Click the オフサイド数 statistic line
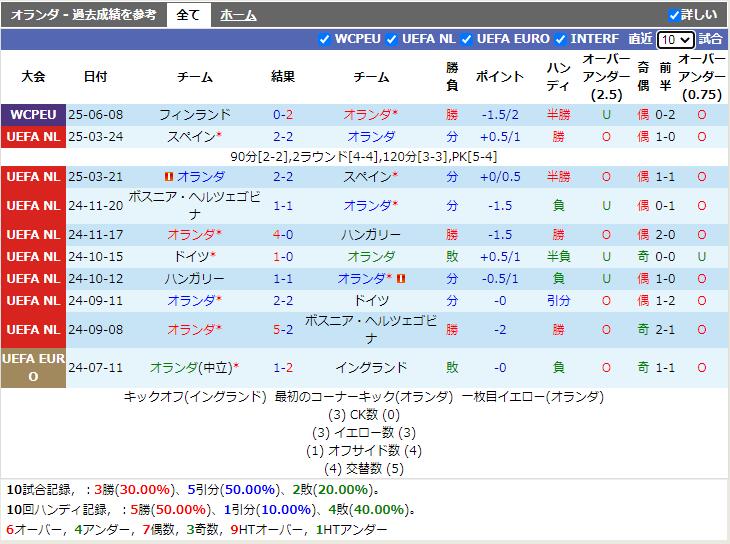 364,451
